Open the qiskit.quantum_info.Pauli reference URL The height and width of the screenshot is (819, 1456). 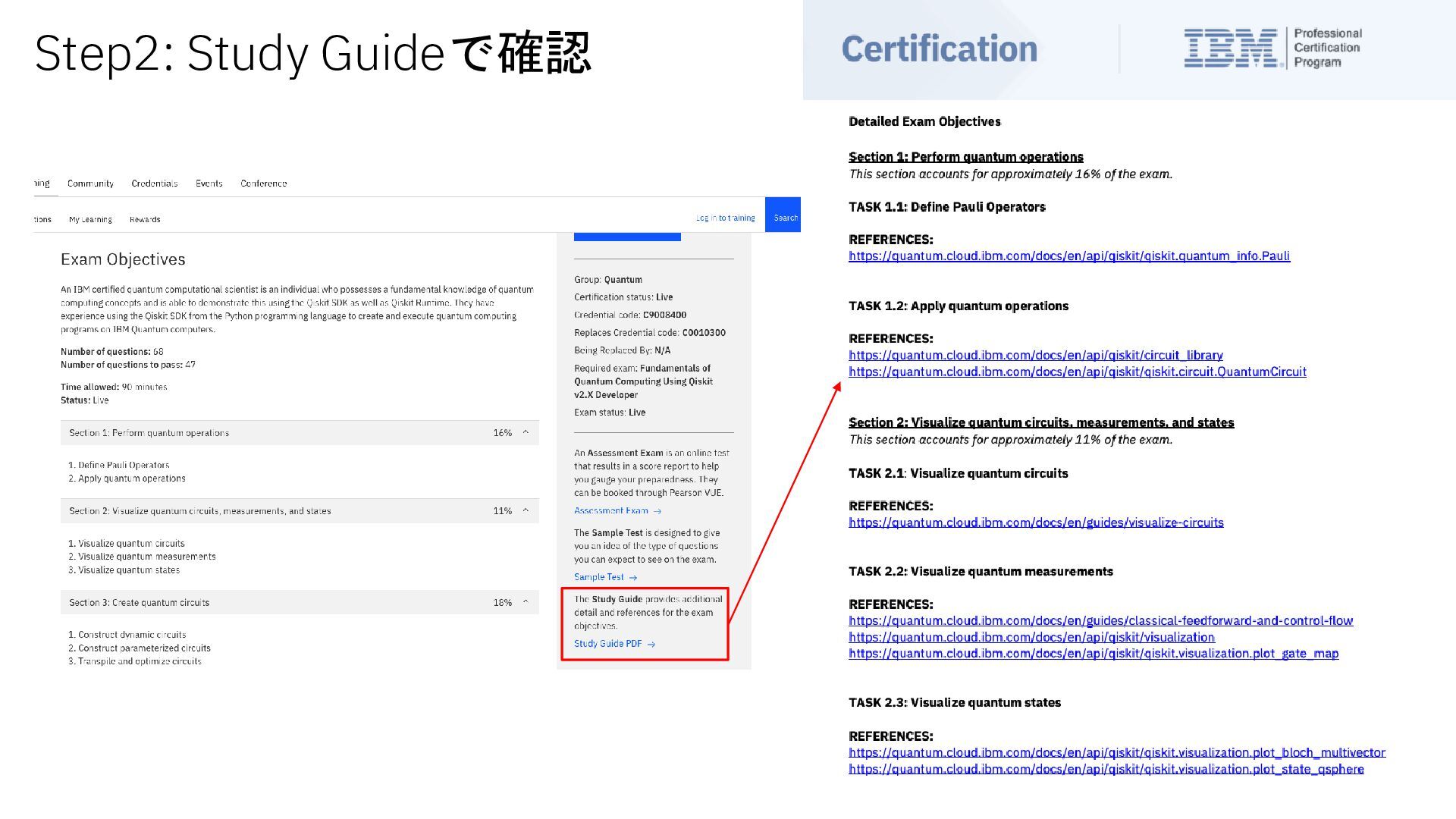(x=1068, y=256)
